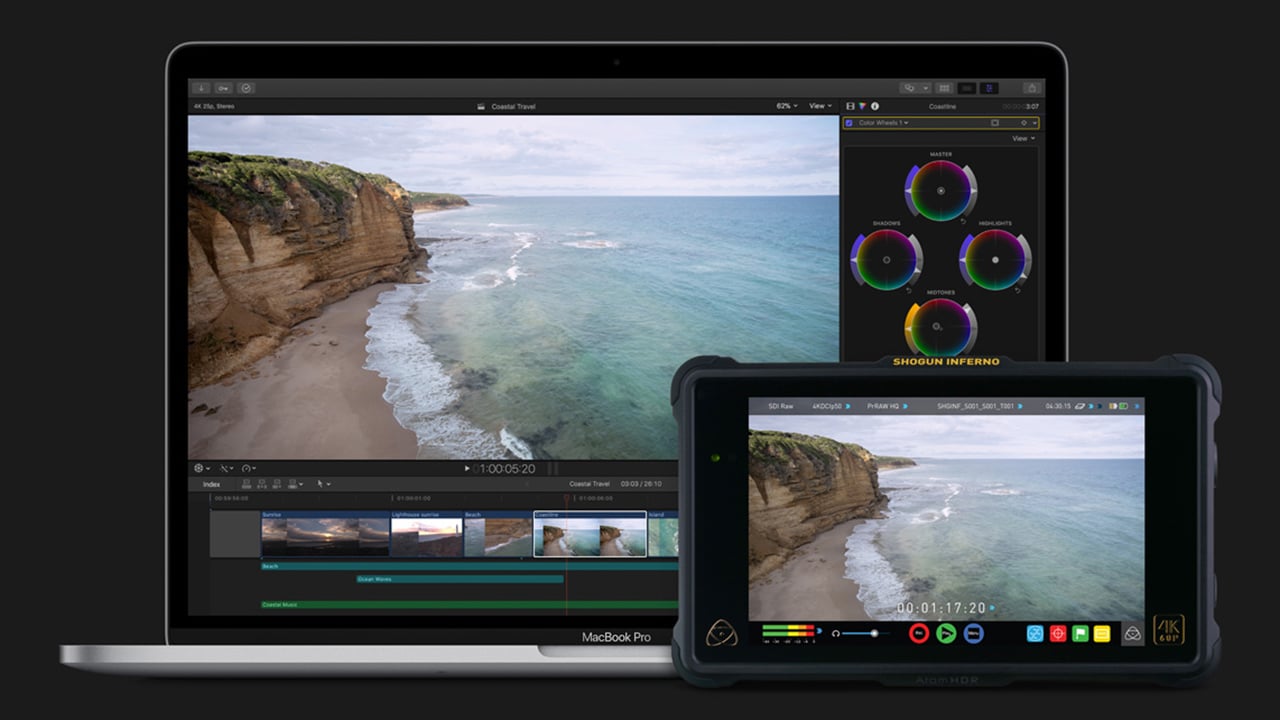Open the enhancements wand dropdown

point(226,468)
